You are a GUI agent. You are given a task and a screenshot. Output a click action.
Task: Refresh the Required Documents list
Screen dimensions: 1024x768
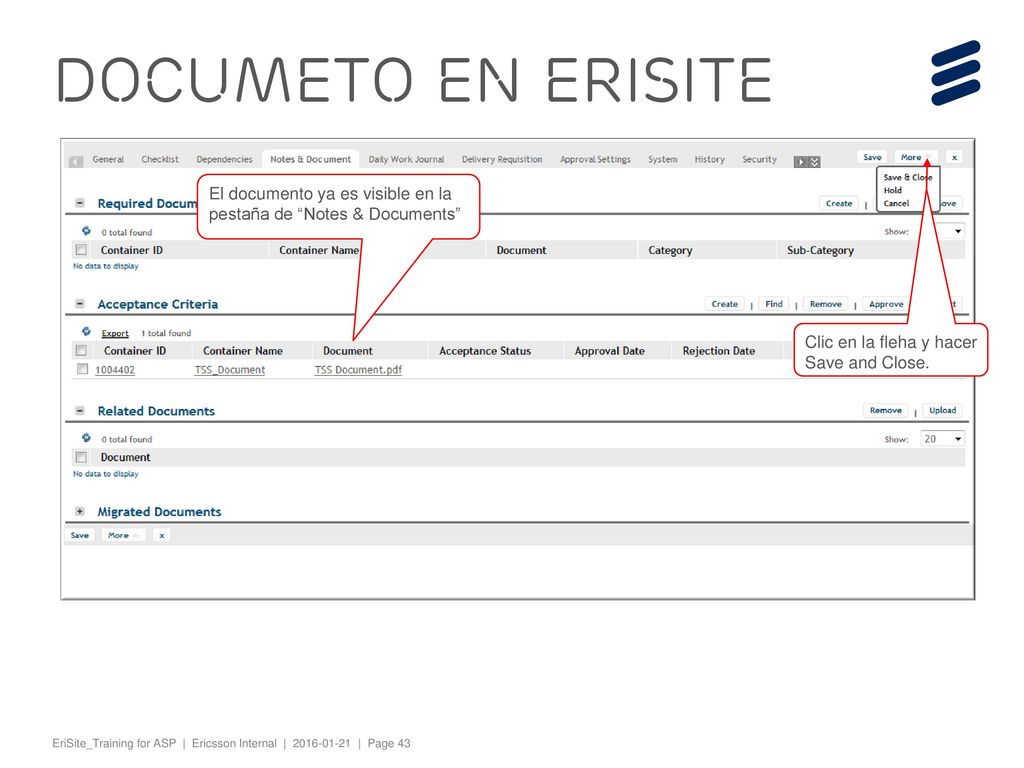click(x=86, y=231)
